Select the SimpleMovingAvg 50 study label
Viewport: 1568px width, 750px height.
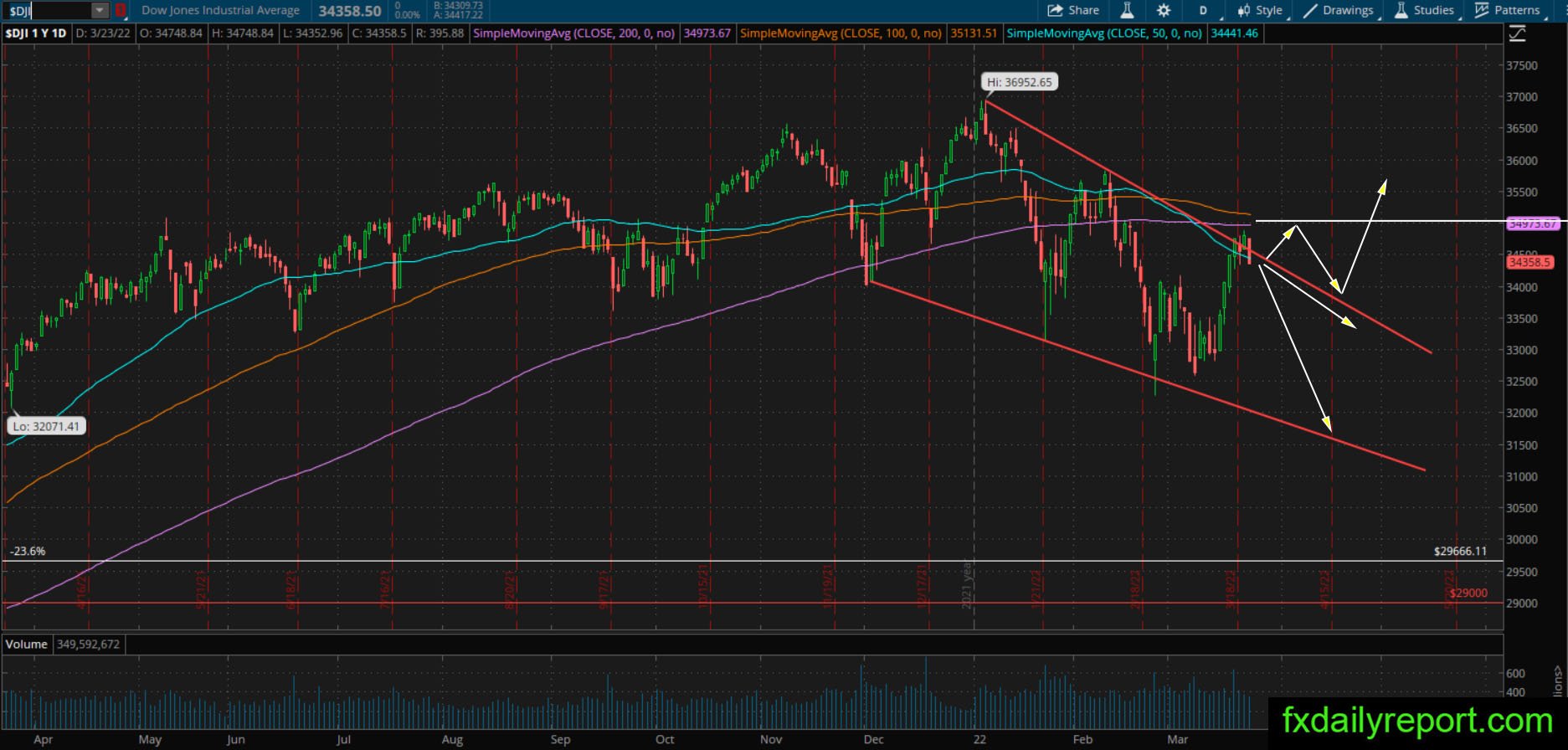coord(1105,33)
